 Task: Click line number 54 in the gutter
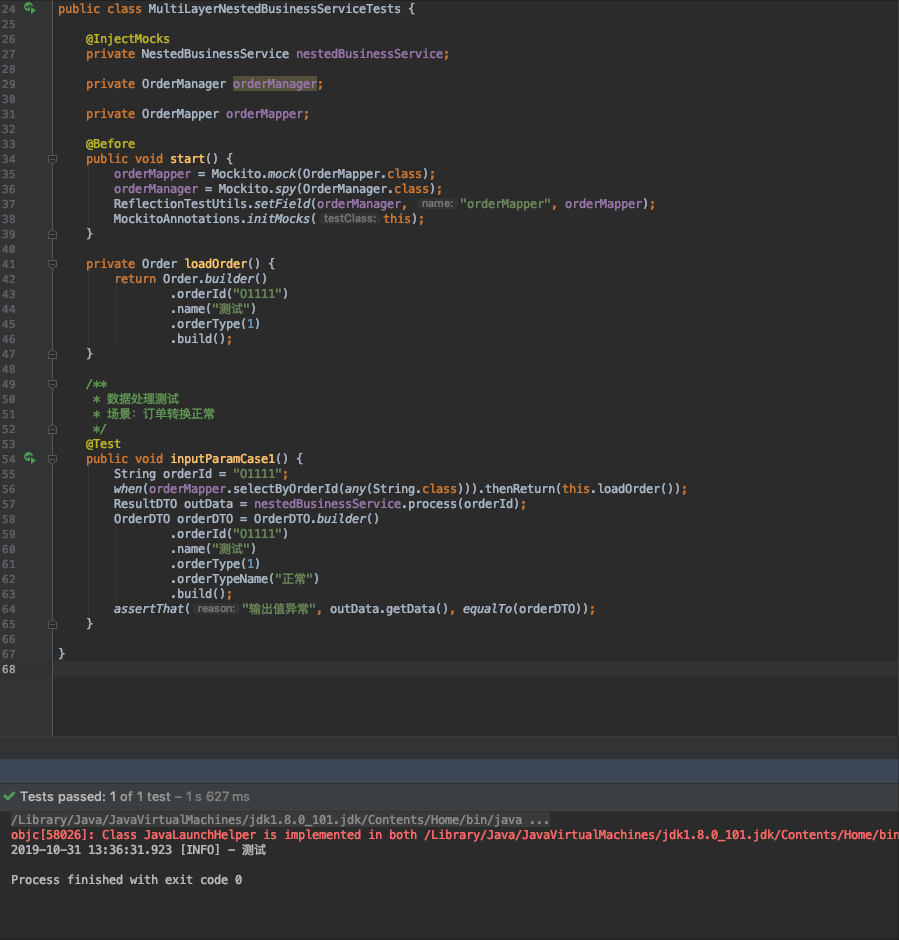(x=9, y=458)
